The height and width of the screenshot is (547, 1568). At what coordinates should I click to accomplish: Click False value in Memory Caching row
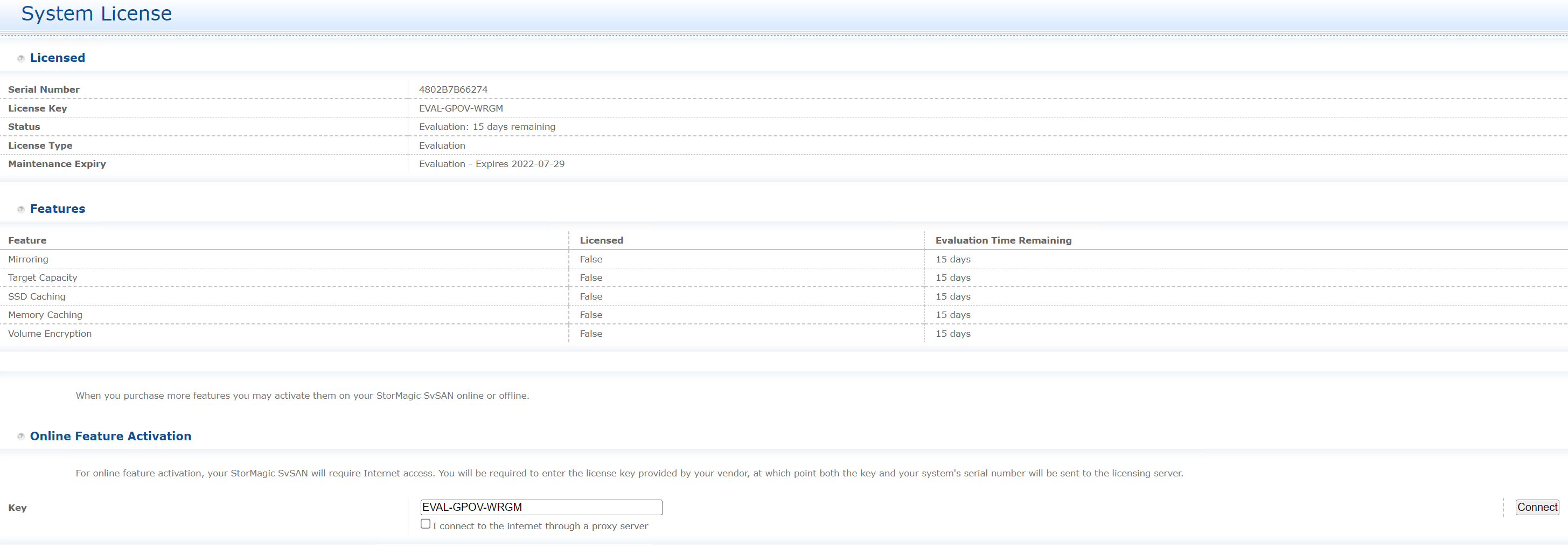coord(591,315)
